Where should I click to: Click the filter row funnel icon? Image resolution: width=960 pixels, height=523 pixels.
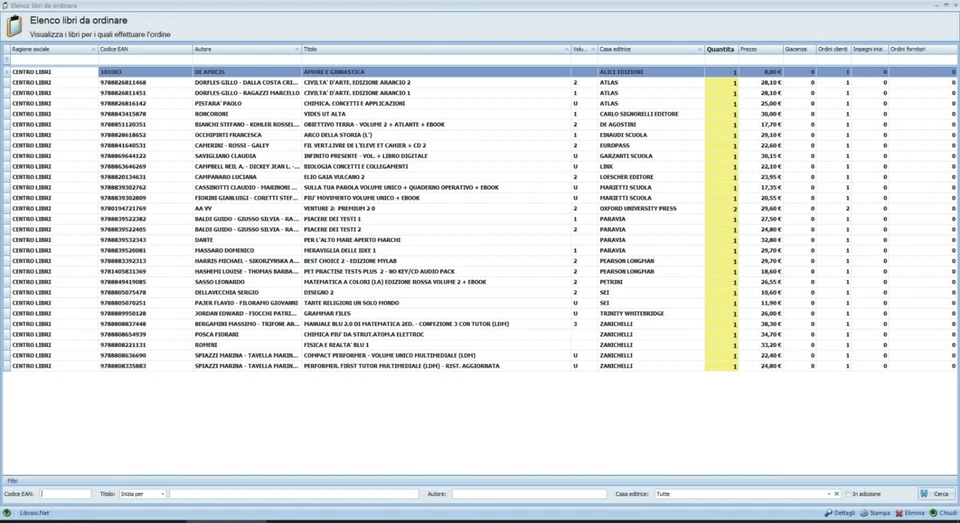(x=6, y=60)
